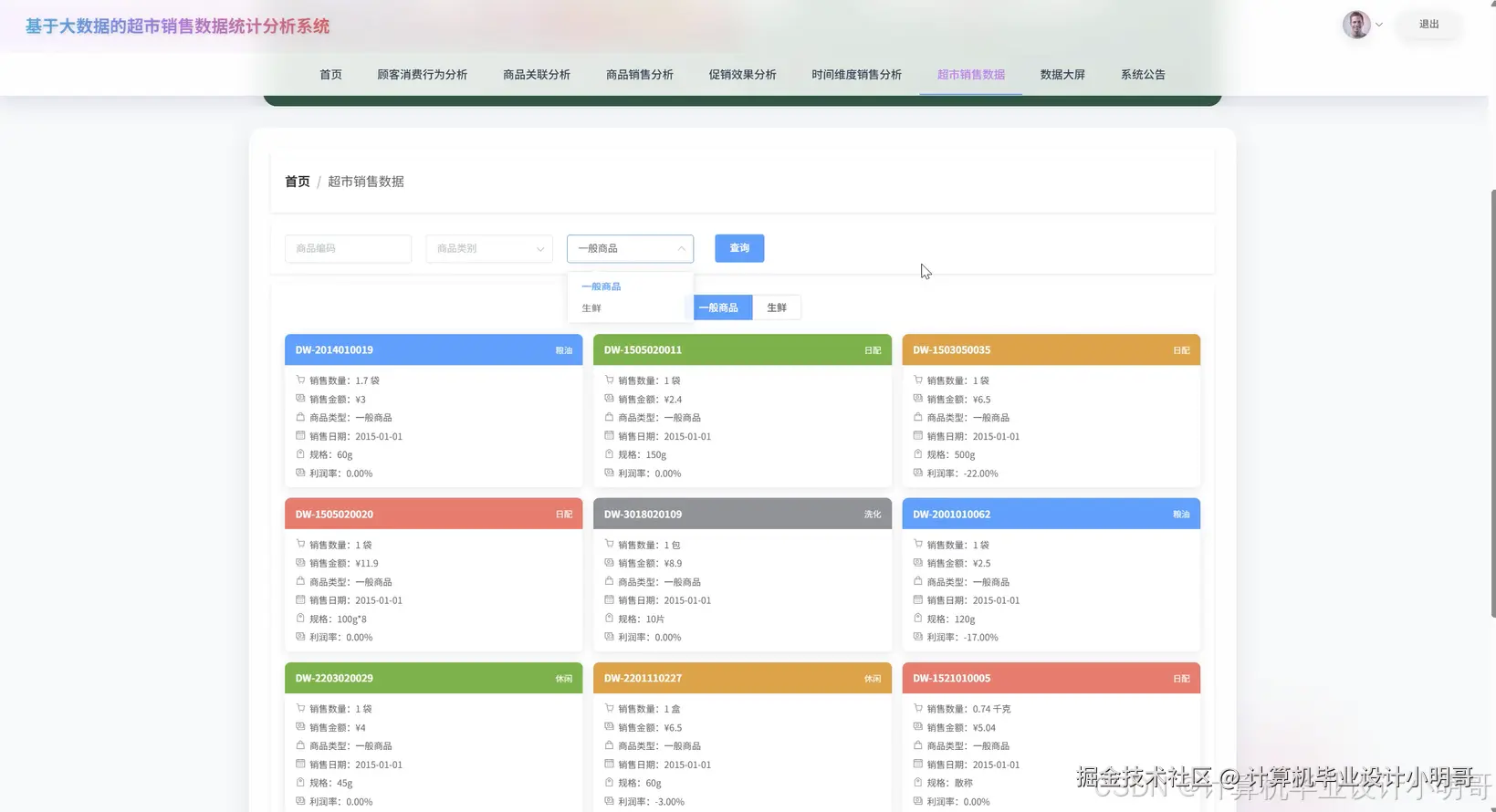Click spec icon beside 规格 45g

click(300, 782)
